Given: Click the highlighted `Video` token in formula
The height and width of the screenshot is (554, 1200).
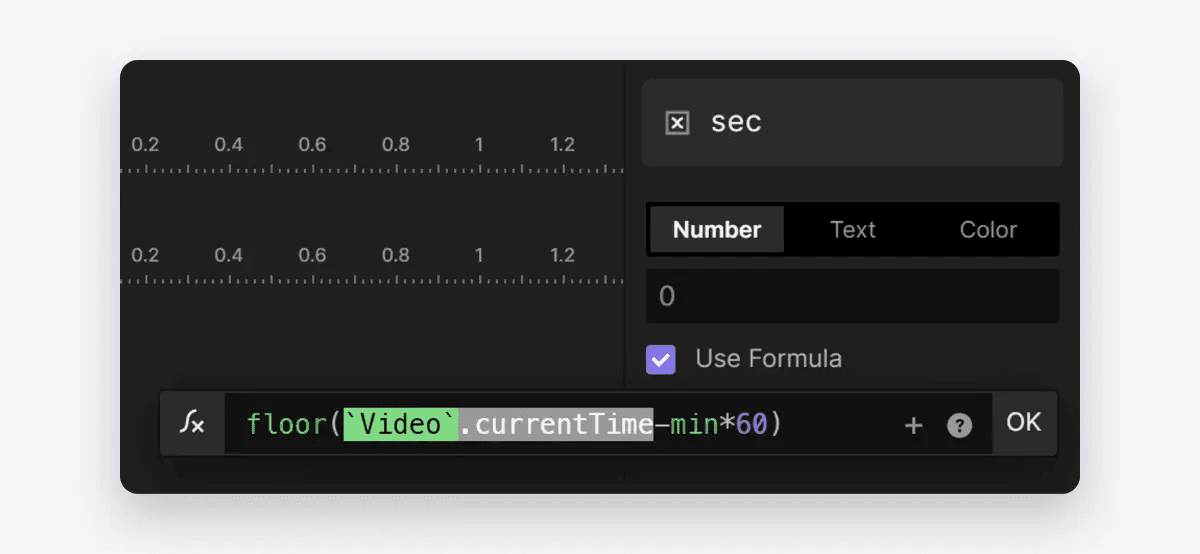Looking at the screenshot, I should pyautogui.click(x=400, y=424).
